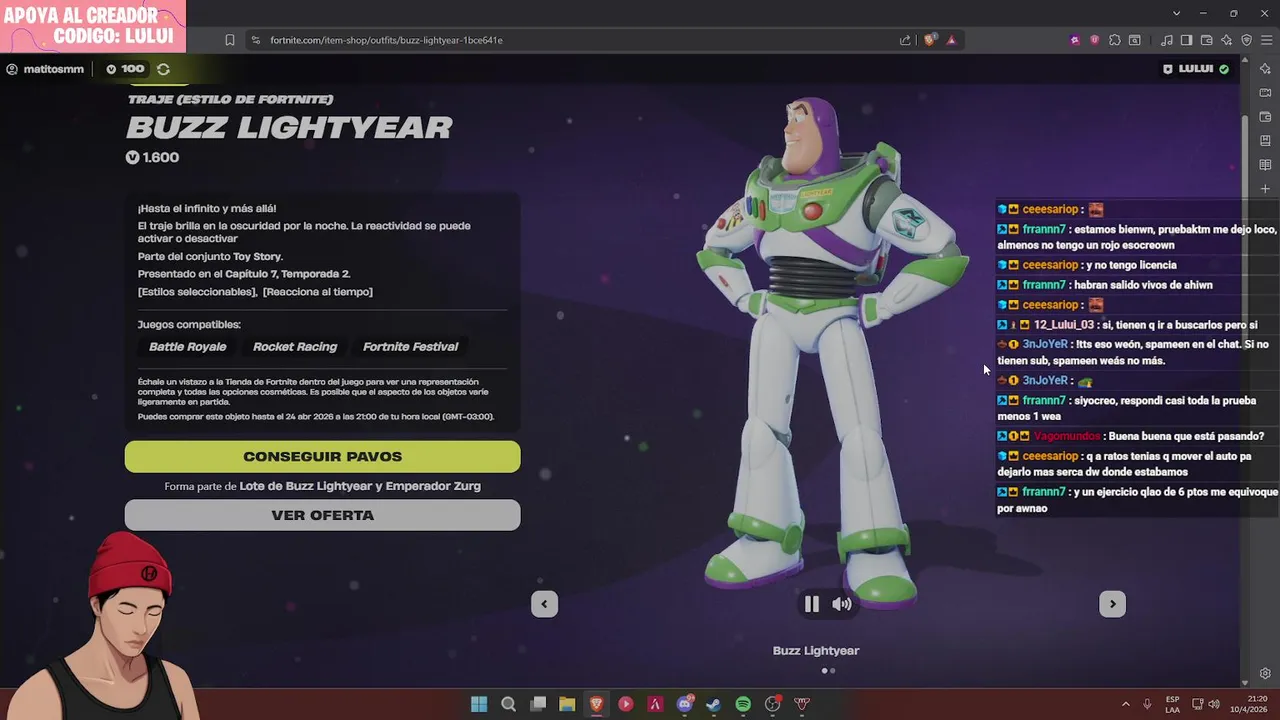Screen dimensions: 1280x720
Task: Open Steam from the taskbar
Action: pos(713,704)
